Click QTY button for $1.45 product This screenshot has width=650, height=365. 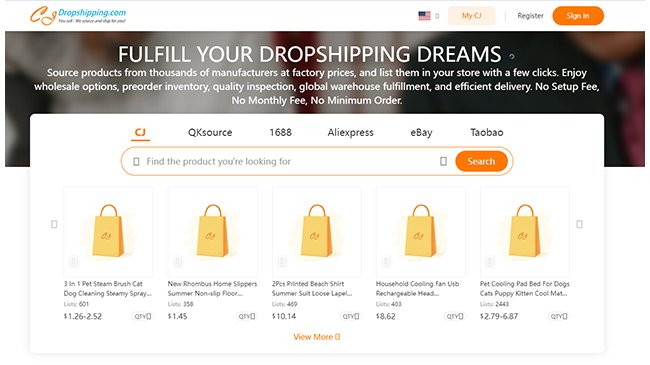click(x=247, y=316)
